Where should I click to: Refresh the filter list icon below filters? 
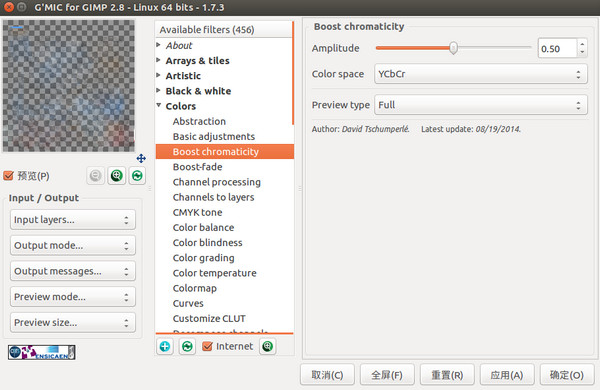coord(187,347)
